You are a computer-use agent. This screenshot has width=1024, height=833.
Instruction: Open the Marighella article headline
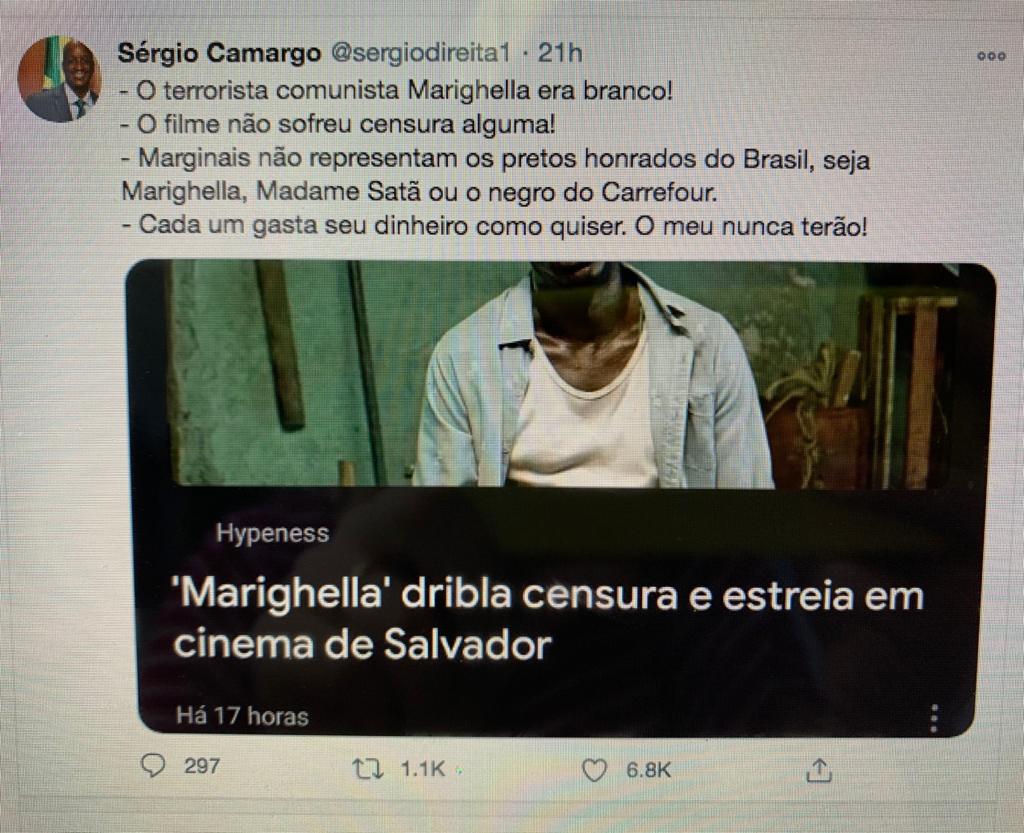coord(547,619)
